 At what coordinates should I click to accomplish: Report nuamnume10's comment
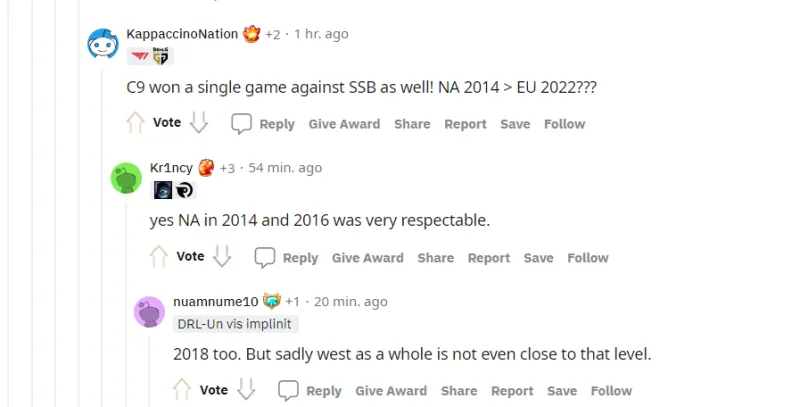512,391
